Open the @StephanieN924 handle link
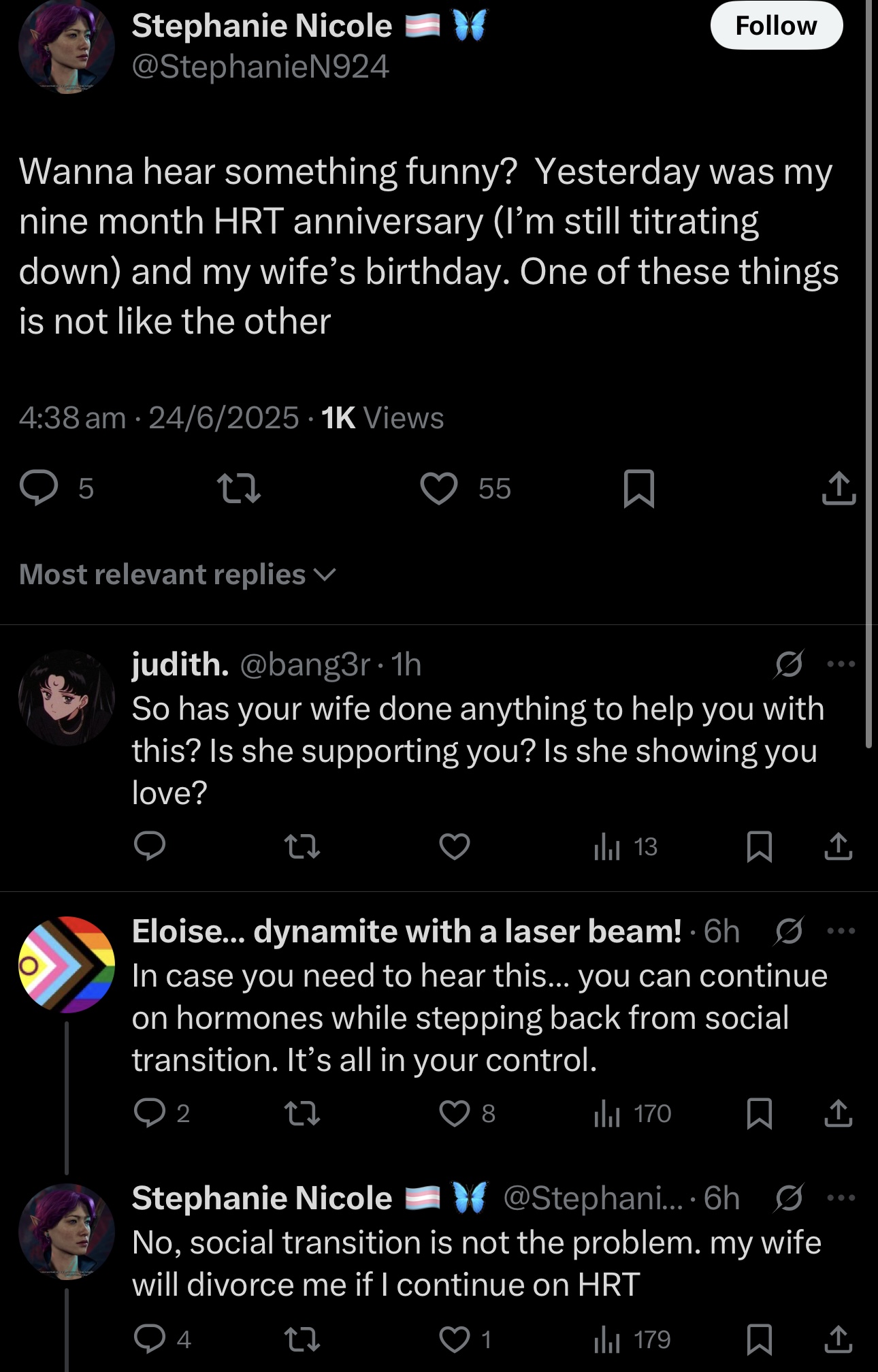878x1372 pixels. (261, 66)
